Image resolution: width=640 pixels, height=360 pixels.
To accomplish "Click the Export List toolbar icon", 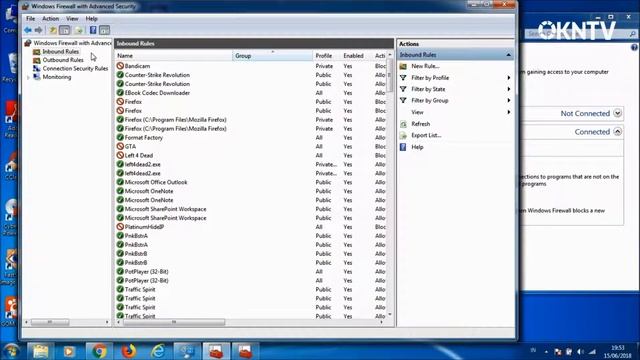I will tap(79, 30).
